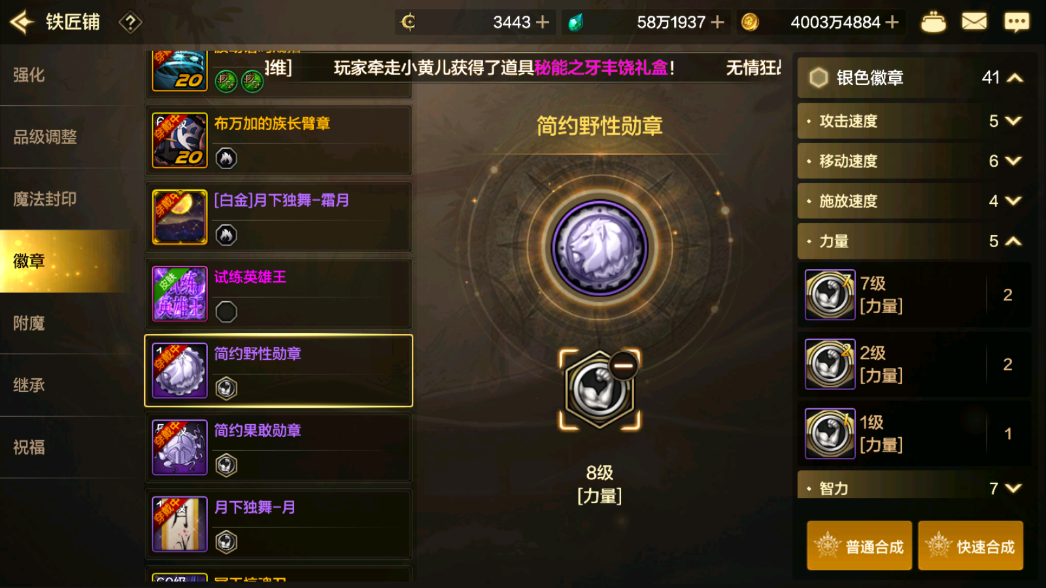
Task: Open the inventory bag icon
Action: (x=933, y=22)
